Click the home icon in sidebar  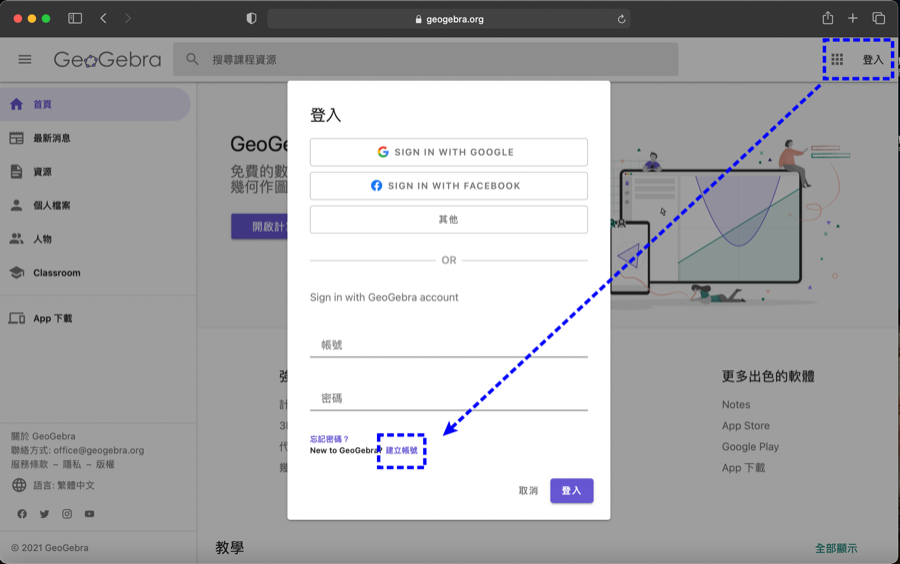click(x=17, y=104)
